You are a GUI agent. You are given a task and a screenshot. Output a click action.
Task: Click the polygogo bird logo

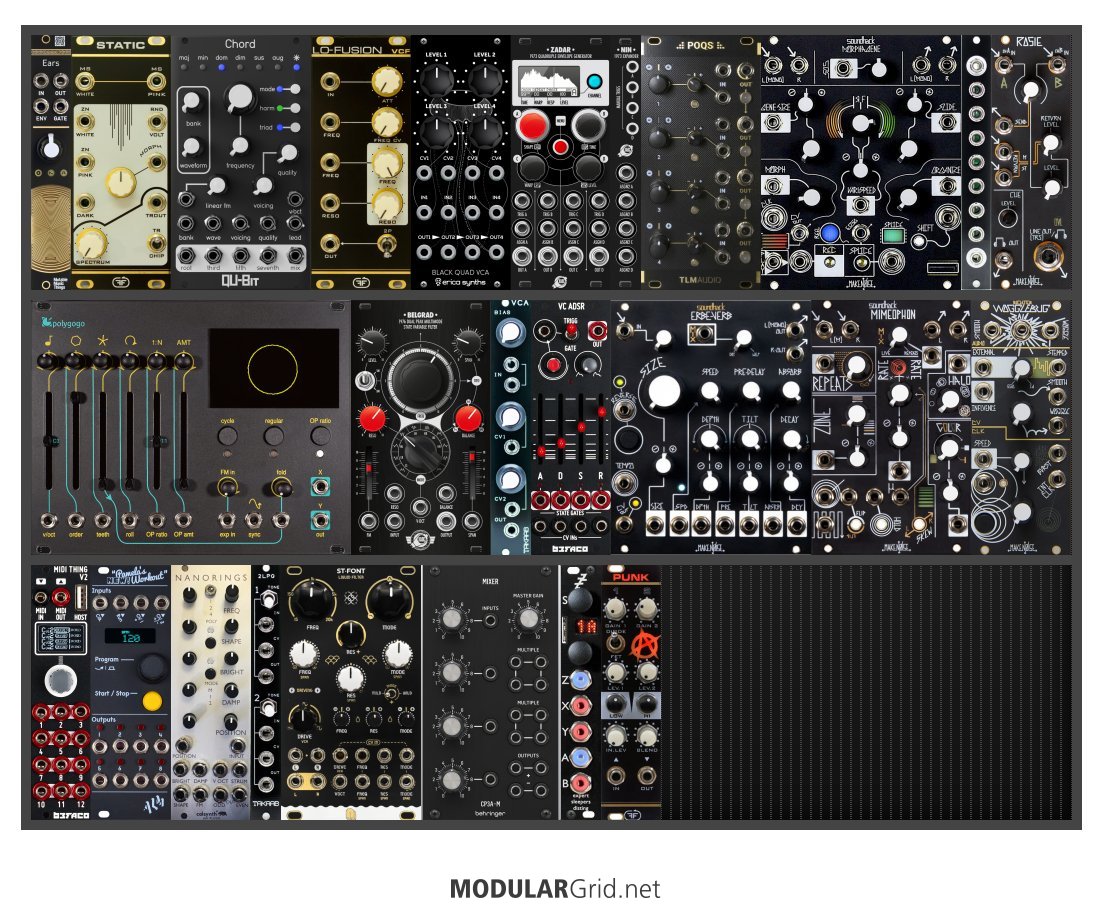point(47,322)
